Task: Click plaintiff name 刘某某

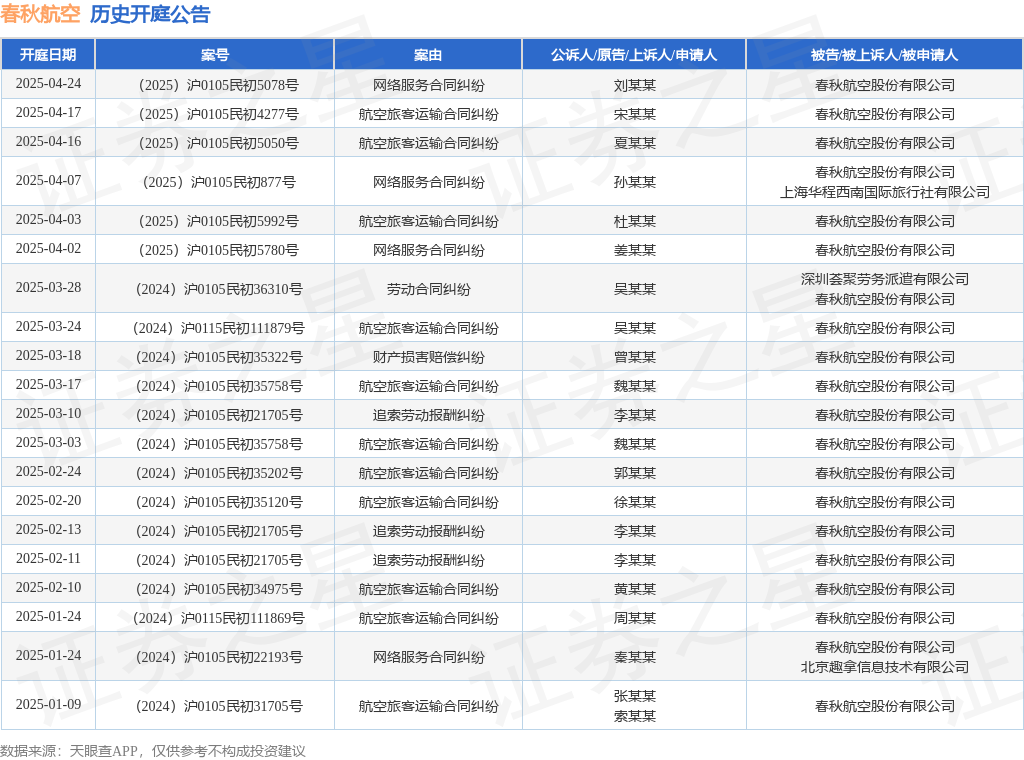Action: 634,86
